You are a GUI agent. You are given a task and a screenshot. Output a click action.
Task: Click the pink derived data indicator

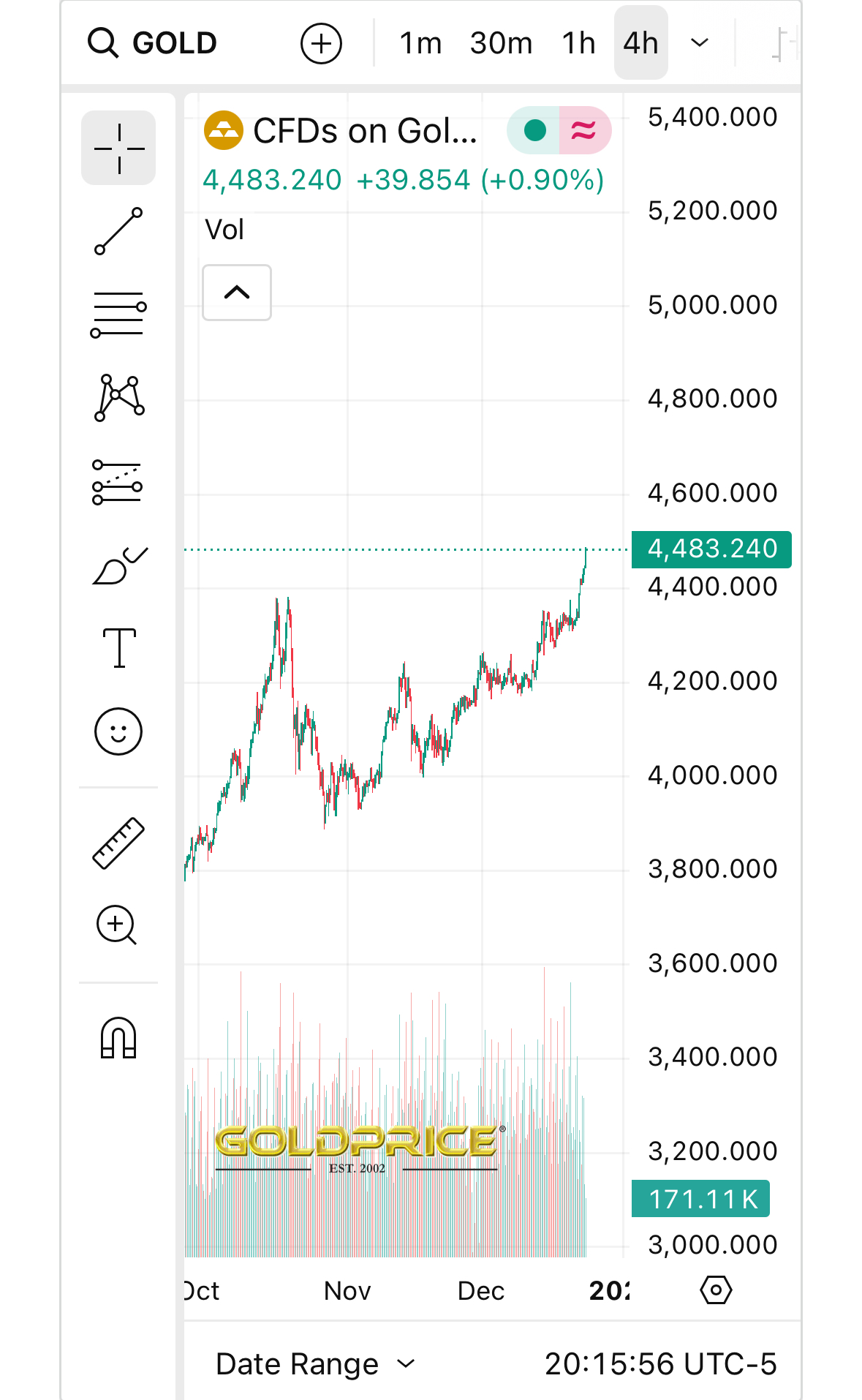pos(584,130)
